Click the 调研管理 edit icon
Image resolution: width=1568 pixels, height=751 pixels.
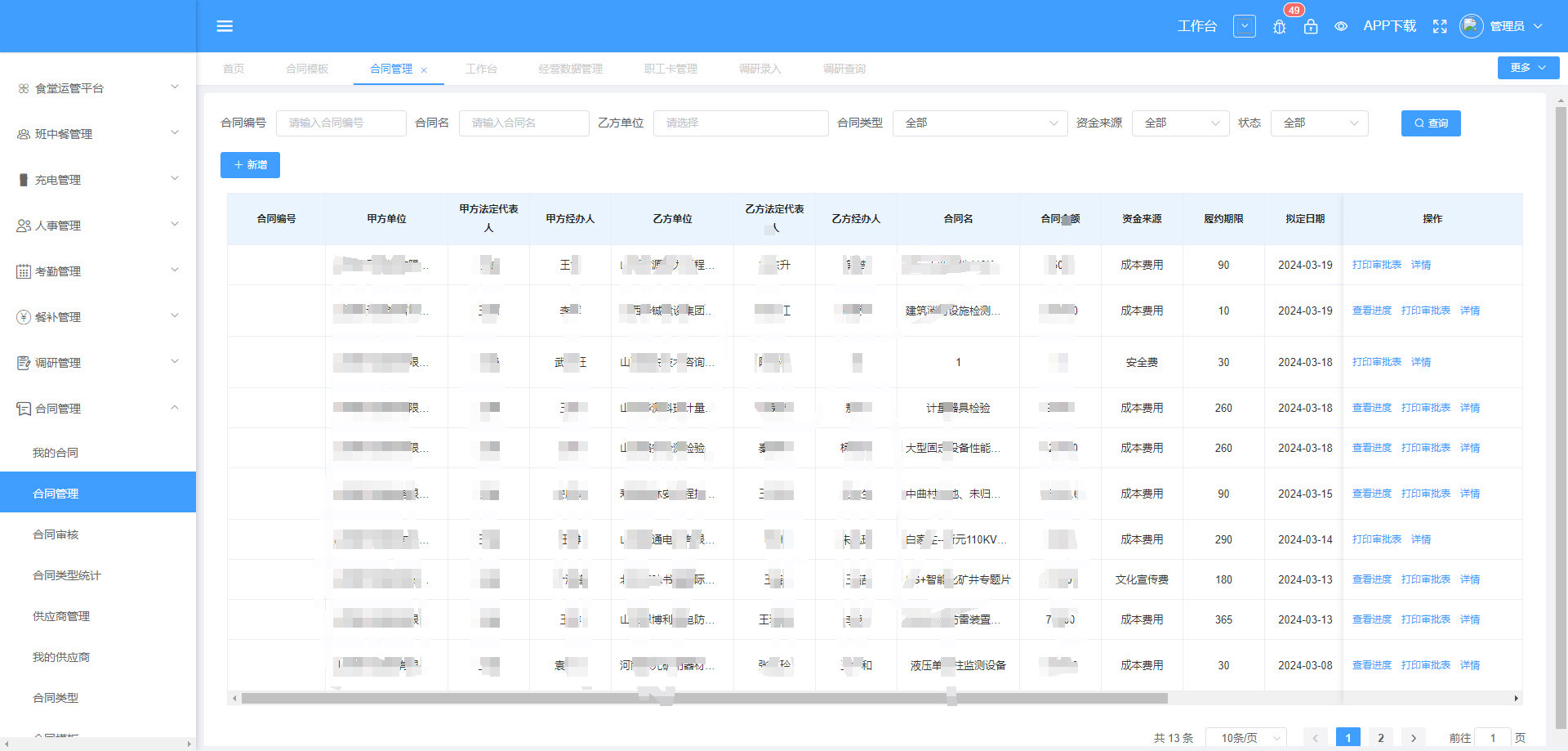(24, 363)
